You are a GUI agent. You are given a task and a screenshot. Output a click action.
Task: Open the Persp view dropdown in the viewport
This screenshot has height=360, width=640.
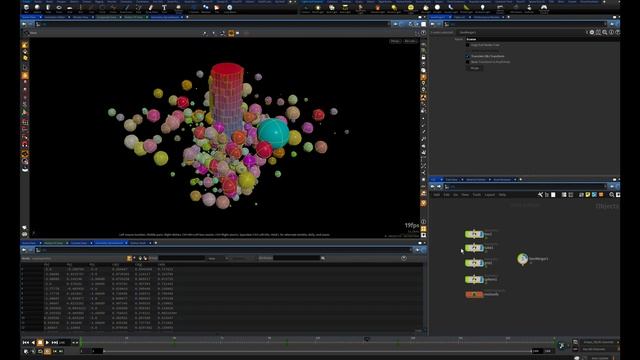tap(395, 41)
